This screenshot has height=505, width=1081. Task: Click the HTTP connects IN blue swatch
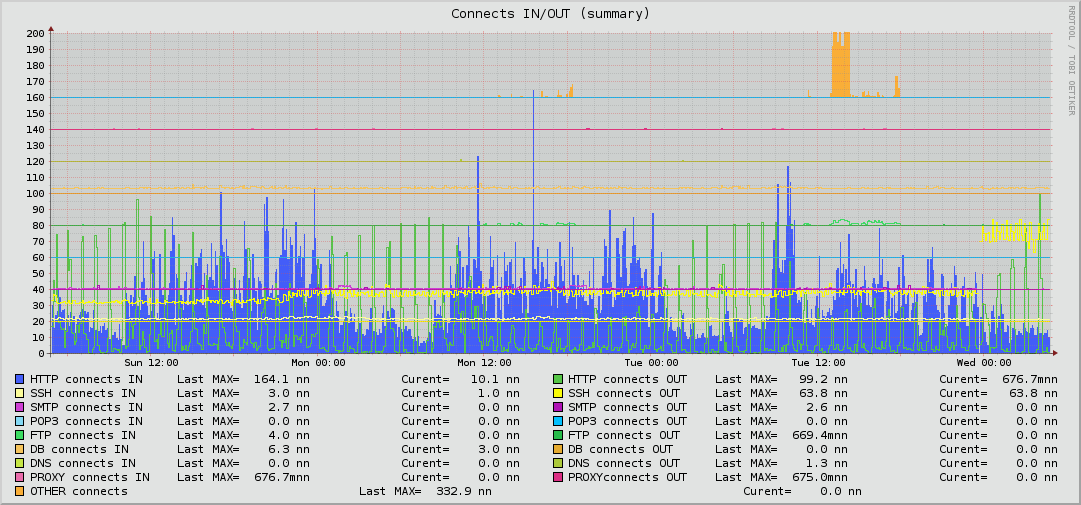(x=20, y=380)
